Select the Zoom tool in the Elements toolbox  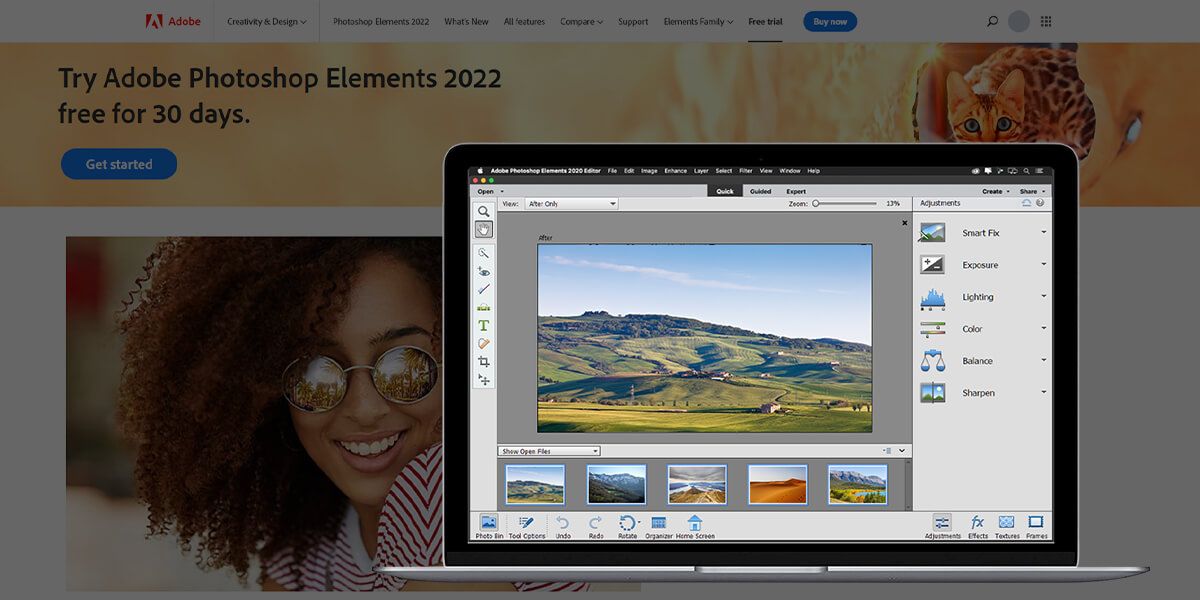(x=483, y=212)
